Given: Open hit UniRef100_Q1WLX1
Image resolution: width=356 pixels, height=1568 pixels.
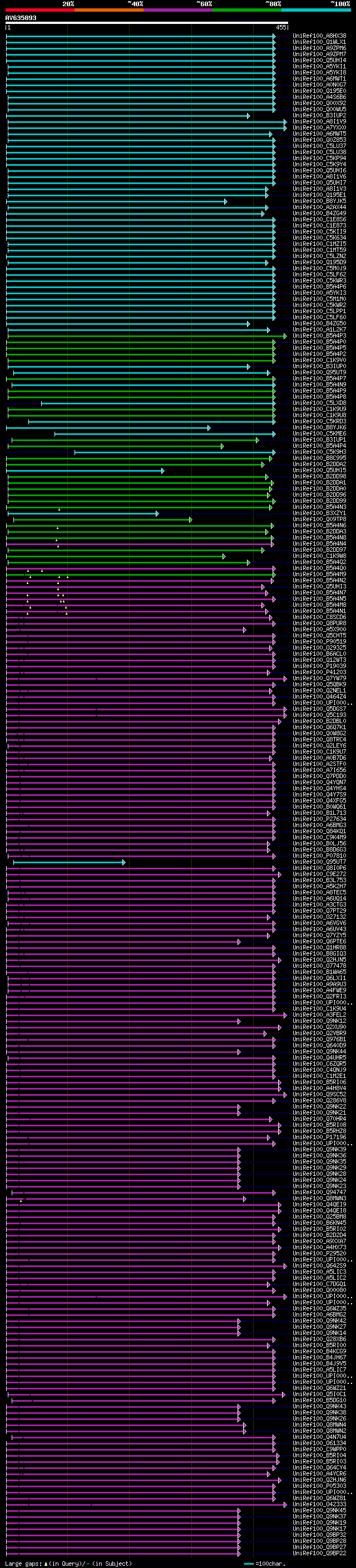Looking at the screenshot, I should click(319, 42).
